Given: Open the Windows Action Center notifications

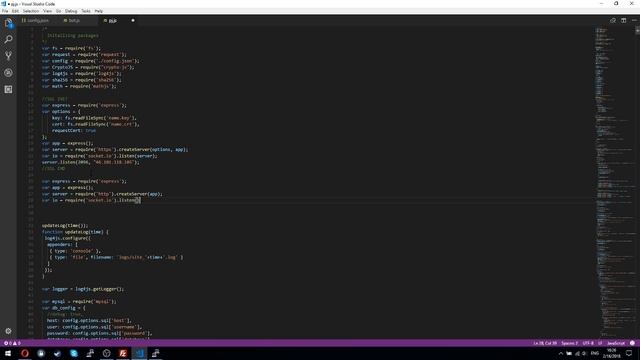Looking at the screenshot, I should [x=630, y=353].
